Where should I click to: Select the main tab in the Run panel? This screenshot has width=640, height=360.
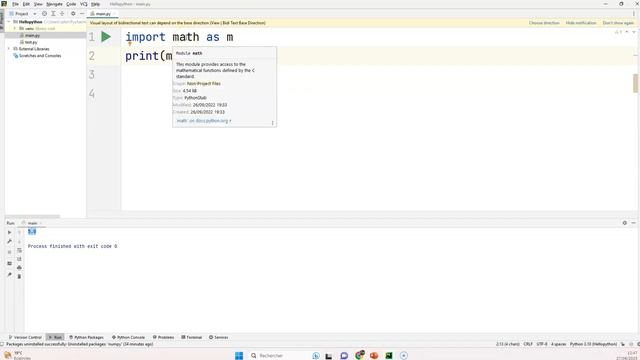click(x=32, y=223)
